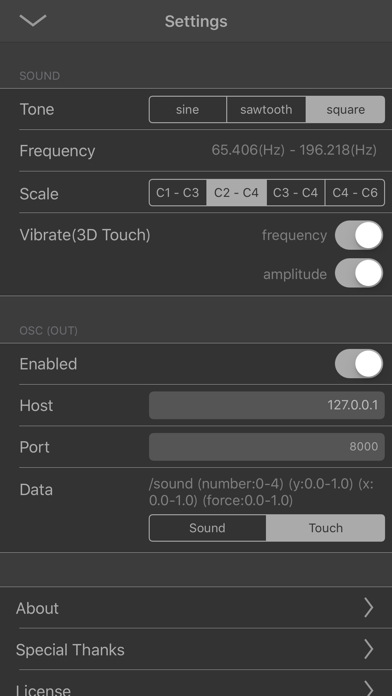Screen dimensions: 392x696
Task: Choose the C4 - C6 scale
Action: 355,193
